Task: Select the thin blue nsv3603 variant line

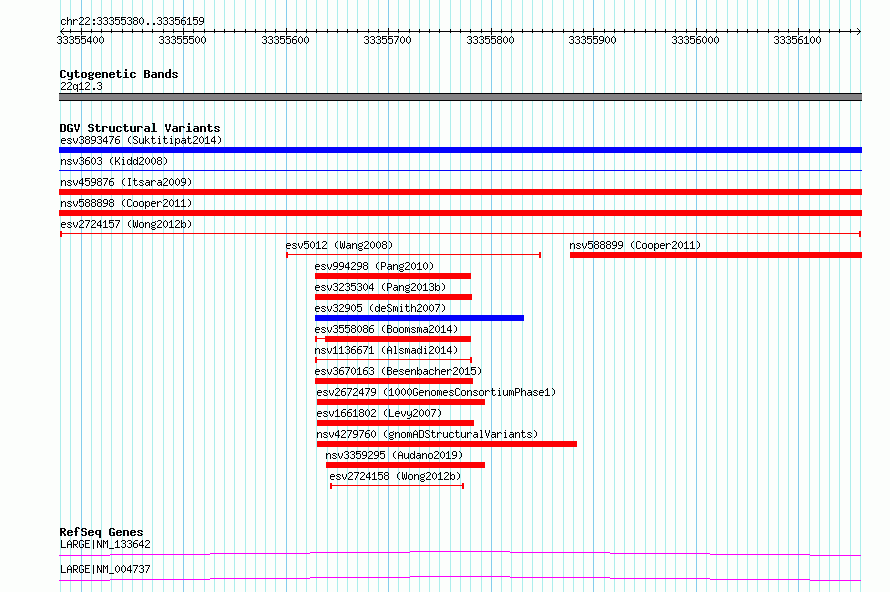Action: 460,170
